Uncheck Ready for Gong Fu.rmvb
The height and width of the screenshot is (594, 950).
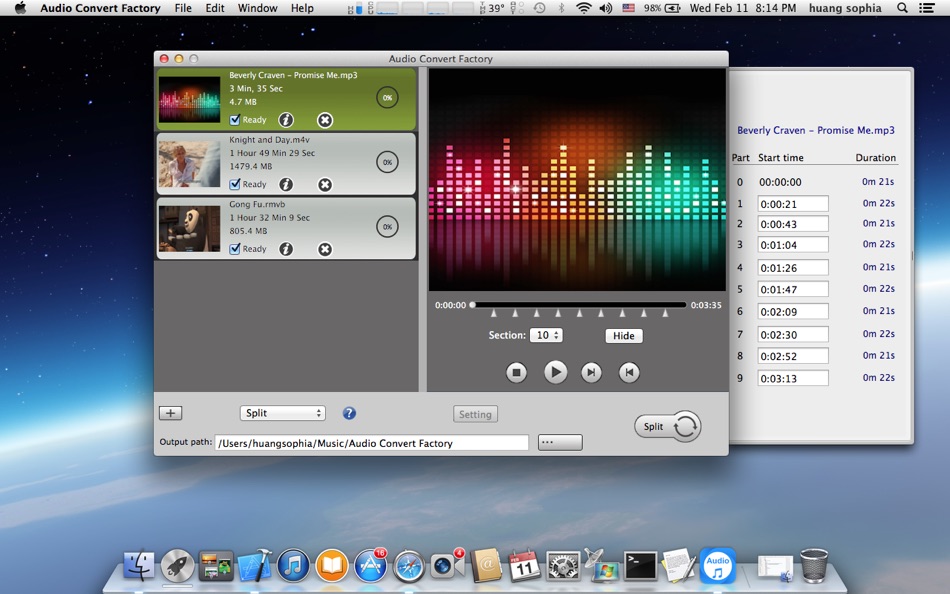click(x=235, y=249)
